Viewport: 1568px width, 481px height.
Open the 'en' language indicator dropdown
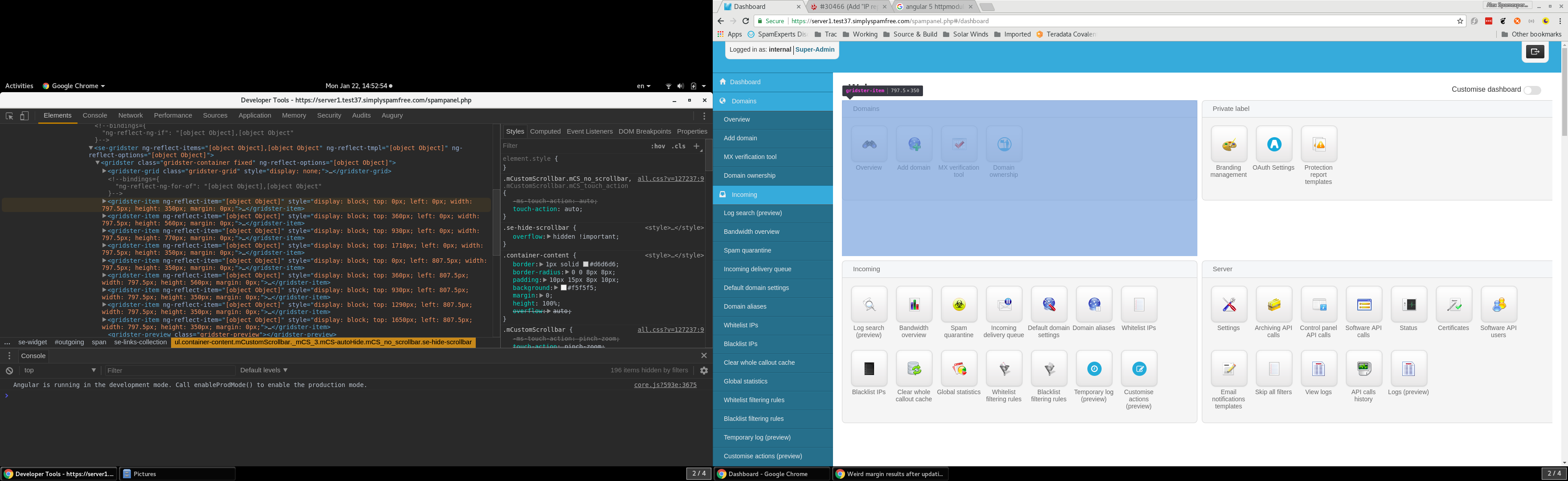click(x=643, y=86)
